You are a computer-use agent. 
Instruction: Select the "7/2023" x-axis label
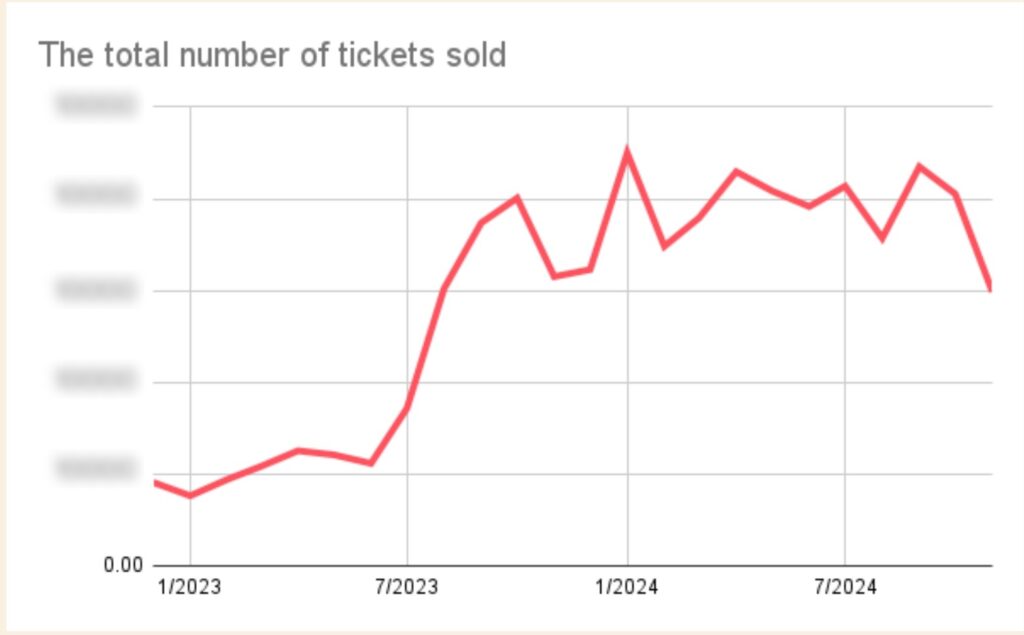click(x=407, y=586)
